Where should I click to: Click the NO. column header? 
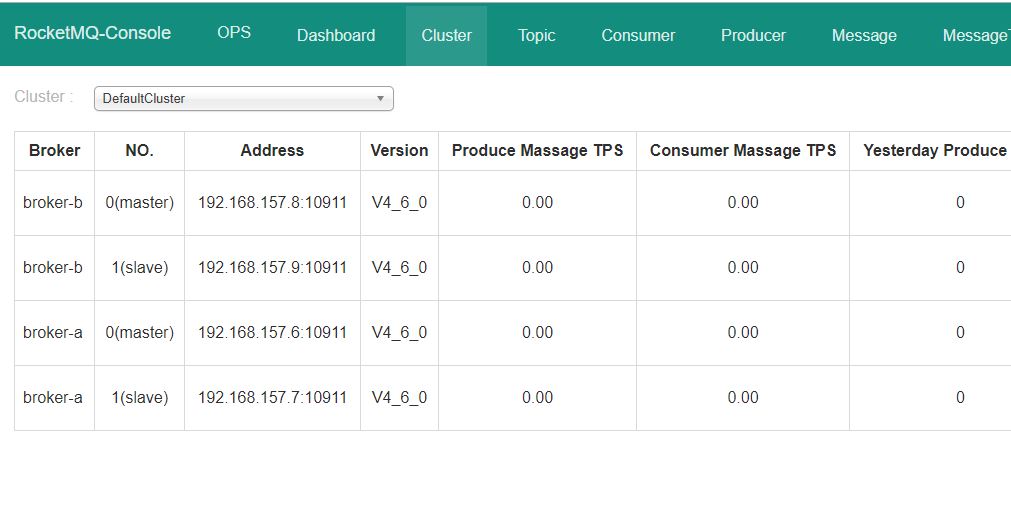139,151
